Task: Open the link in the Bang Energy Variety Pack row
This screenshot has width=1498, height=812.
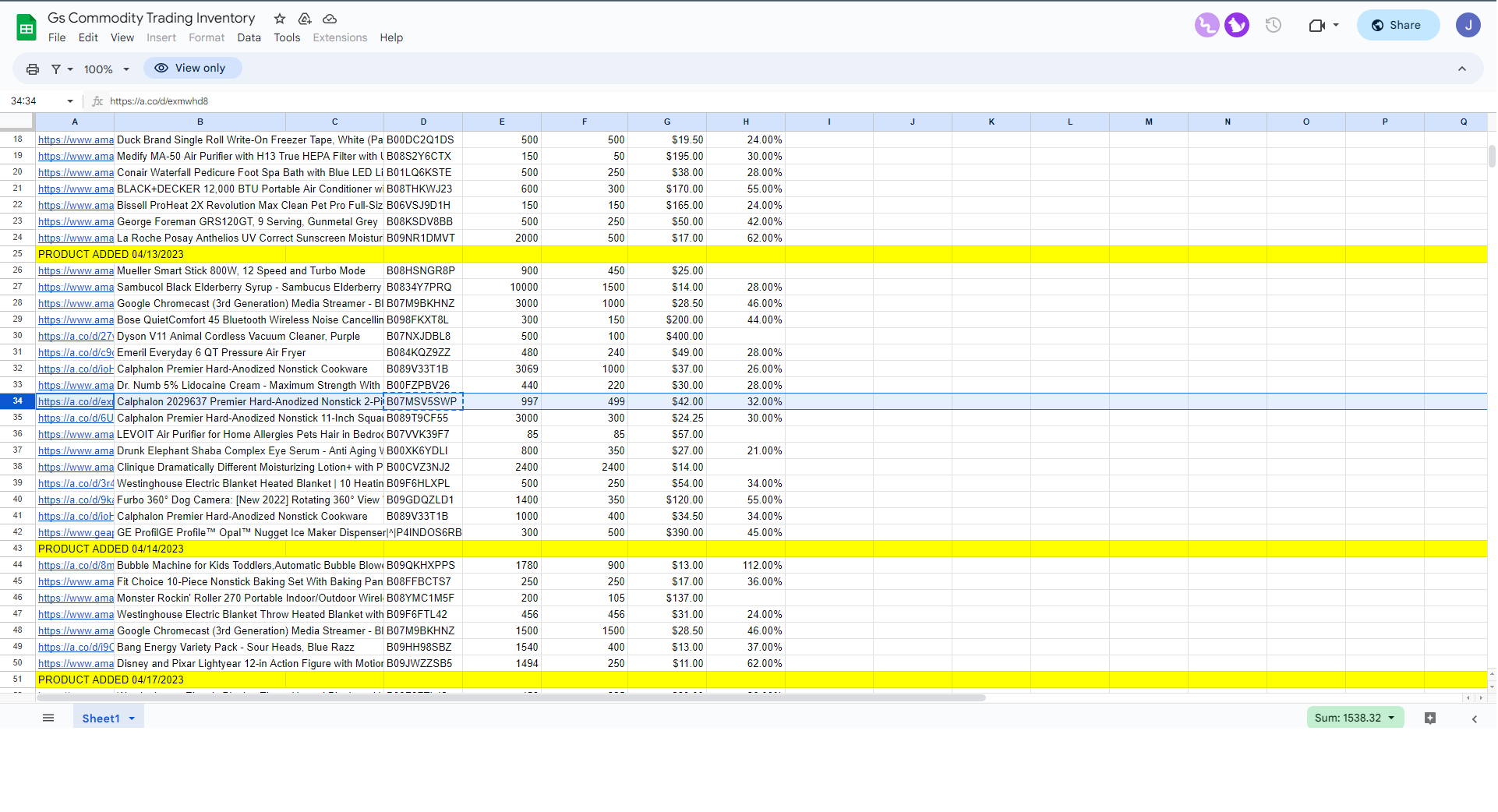Action: click(x=76, y=648)
